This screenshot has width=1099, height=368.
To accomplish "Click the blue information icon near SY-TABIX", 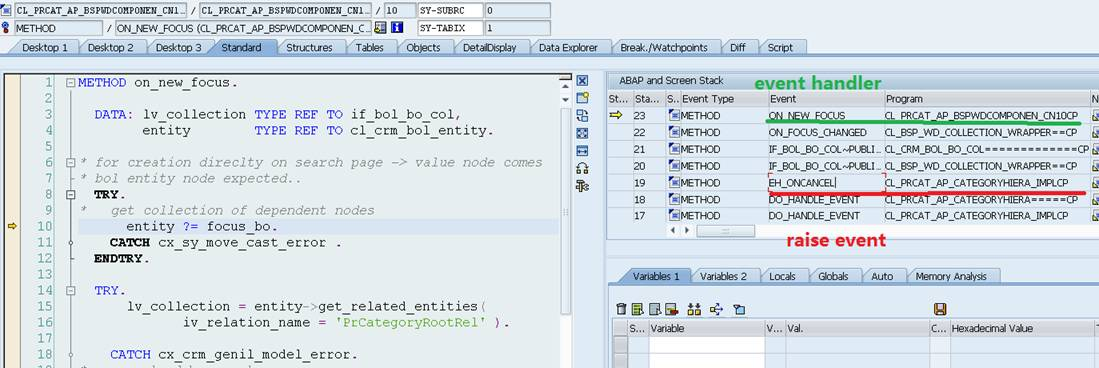I will coord(397,28).
